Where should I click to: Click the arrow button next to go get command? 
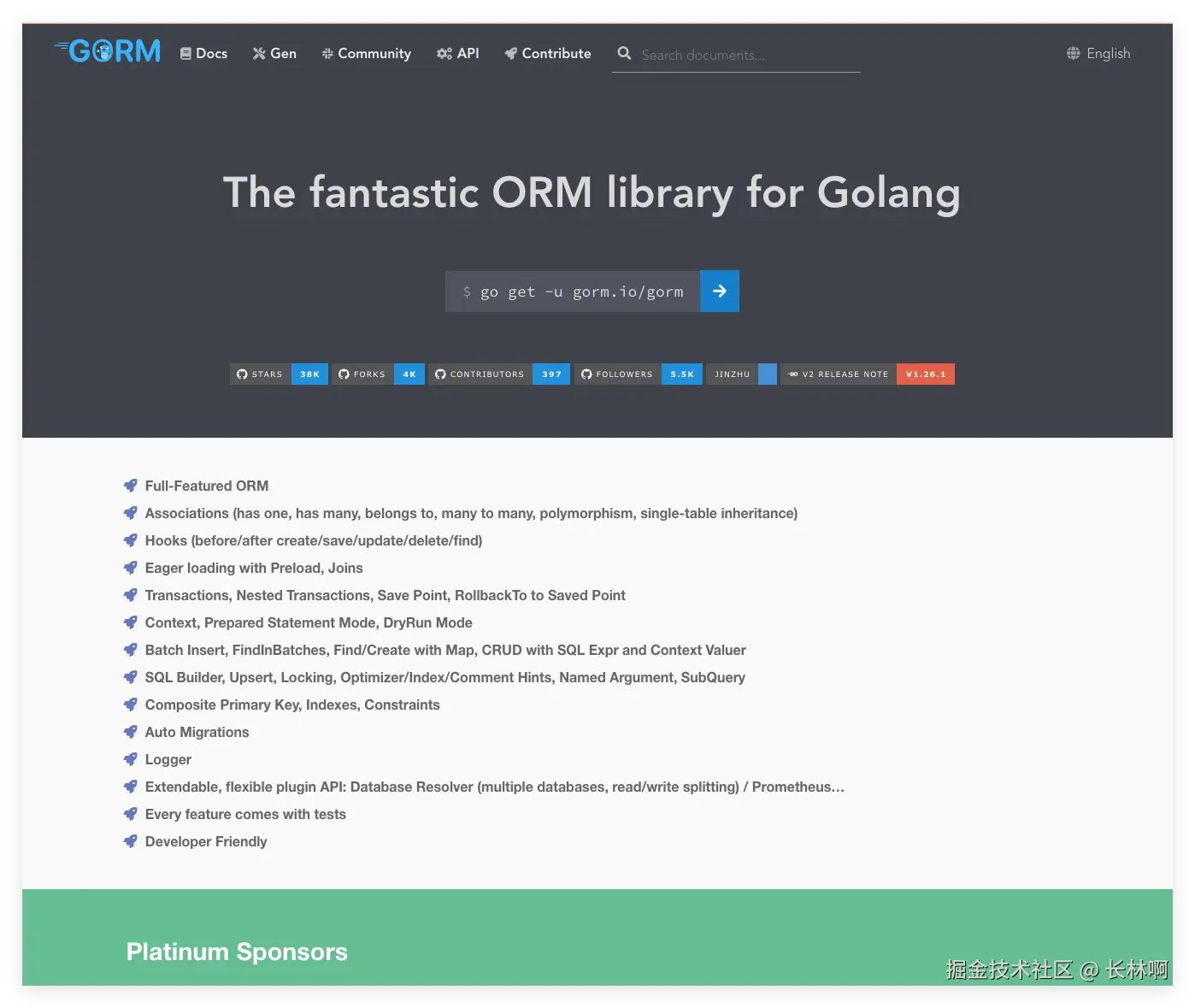coord(719,291)
